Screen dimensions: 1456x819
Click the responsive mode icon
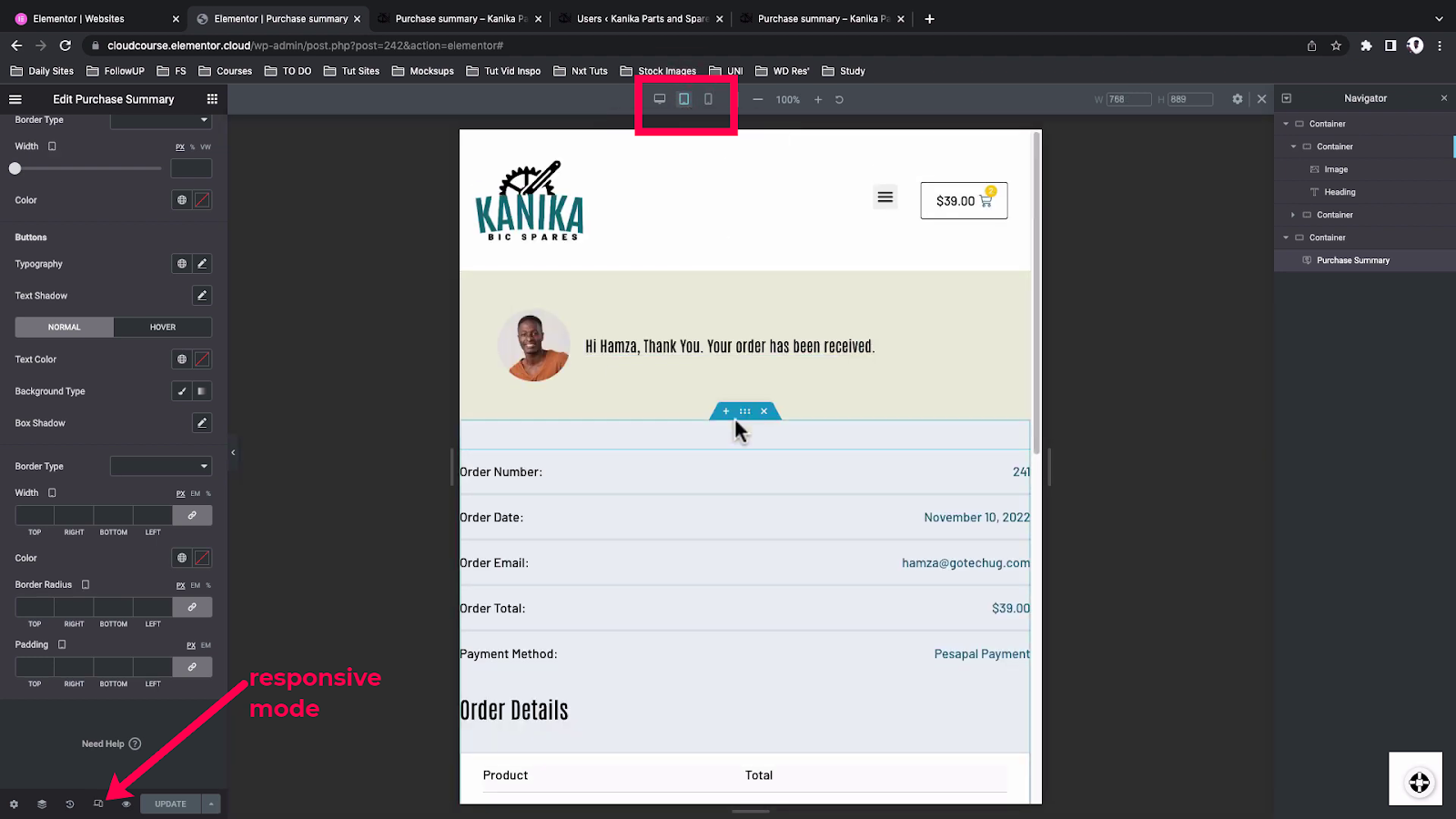click(x=98, y=804)
